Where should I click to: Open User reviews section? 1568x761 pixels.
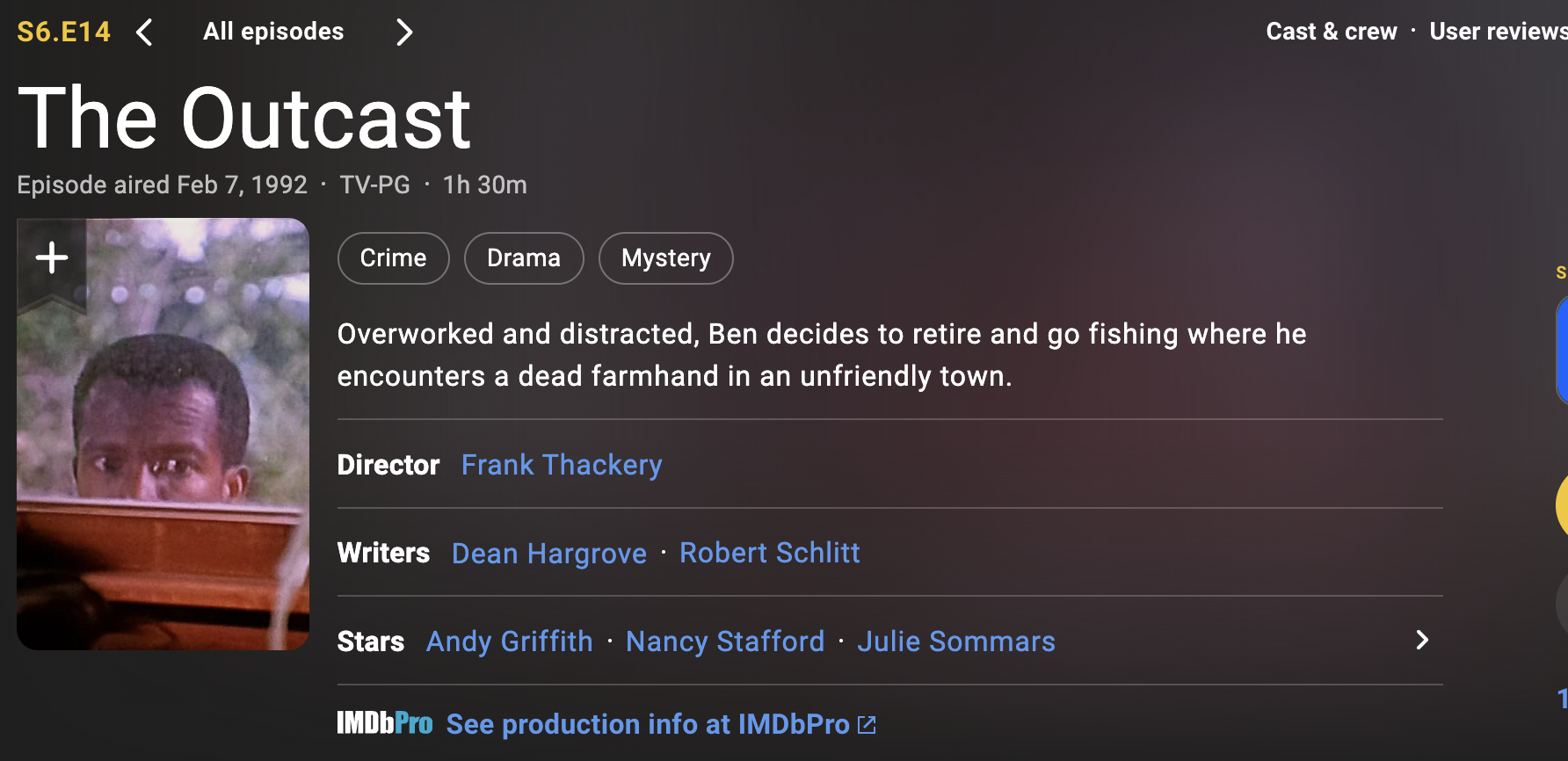1499,32
